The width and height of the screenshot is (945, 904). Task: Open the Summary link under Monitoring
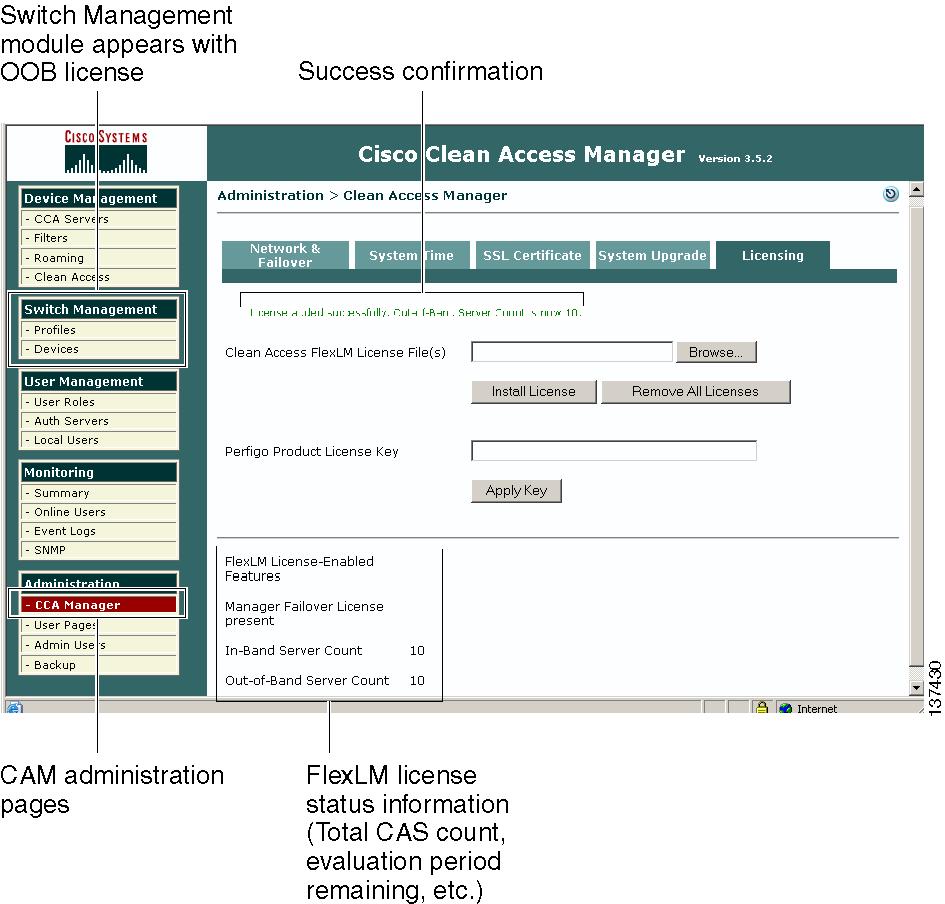(x=99, y=493)
